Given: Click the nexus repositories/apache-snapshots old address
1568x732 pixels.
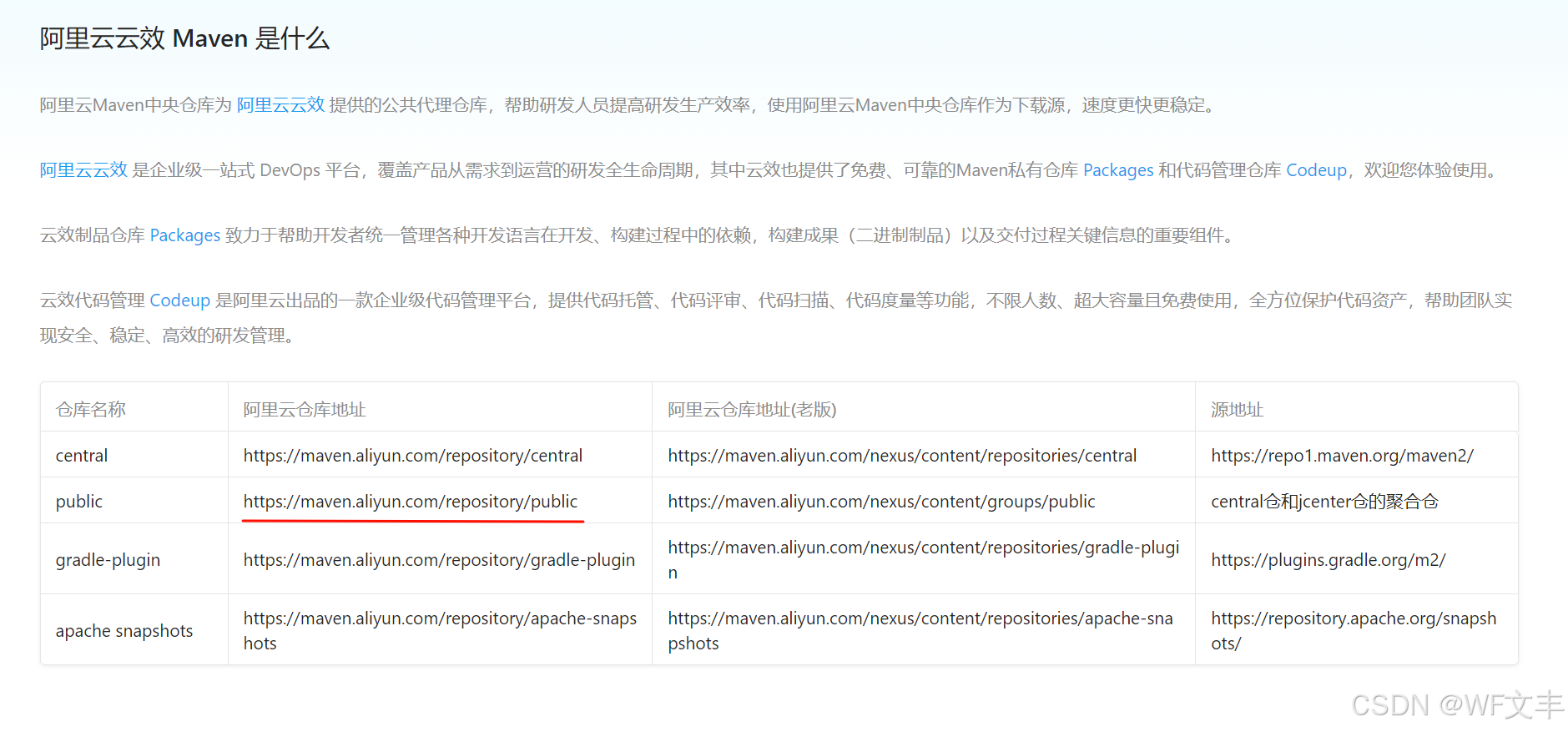Looking at the screenshot, I should [x=920, y=631].
